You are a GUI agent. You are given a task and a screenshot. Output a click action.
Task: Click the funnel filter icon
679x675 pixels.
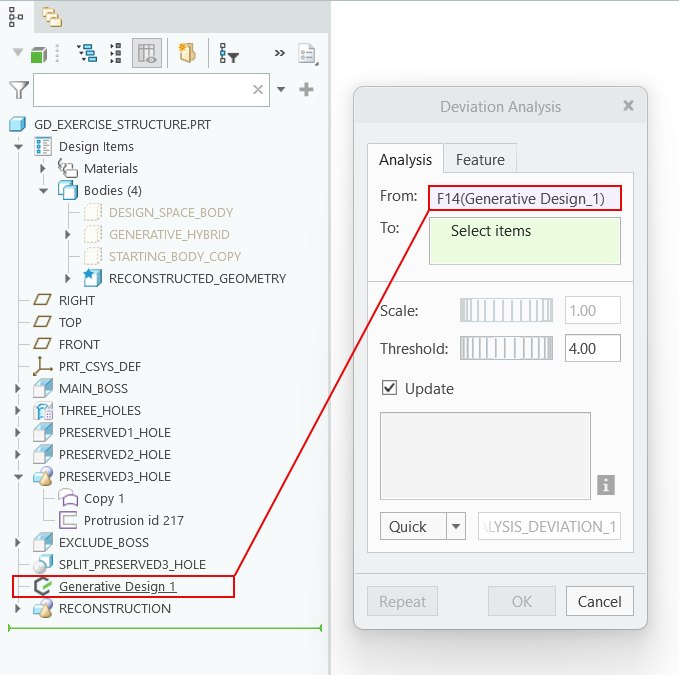pos(19,90)
